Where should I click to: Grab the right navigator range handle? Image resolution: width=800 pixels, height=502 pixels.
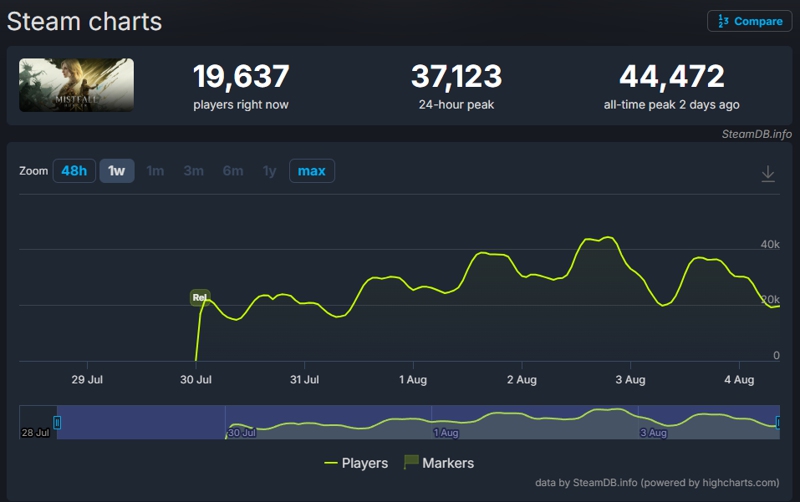coord(779,422)
